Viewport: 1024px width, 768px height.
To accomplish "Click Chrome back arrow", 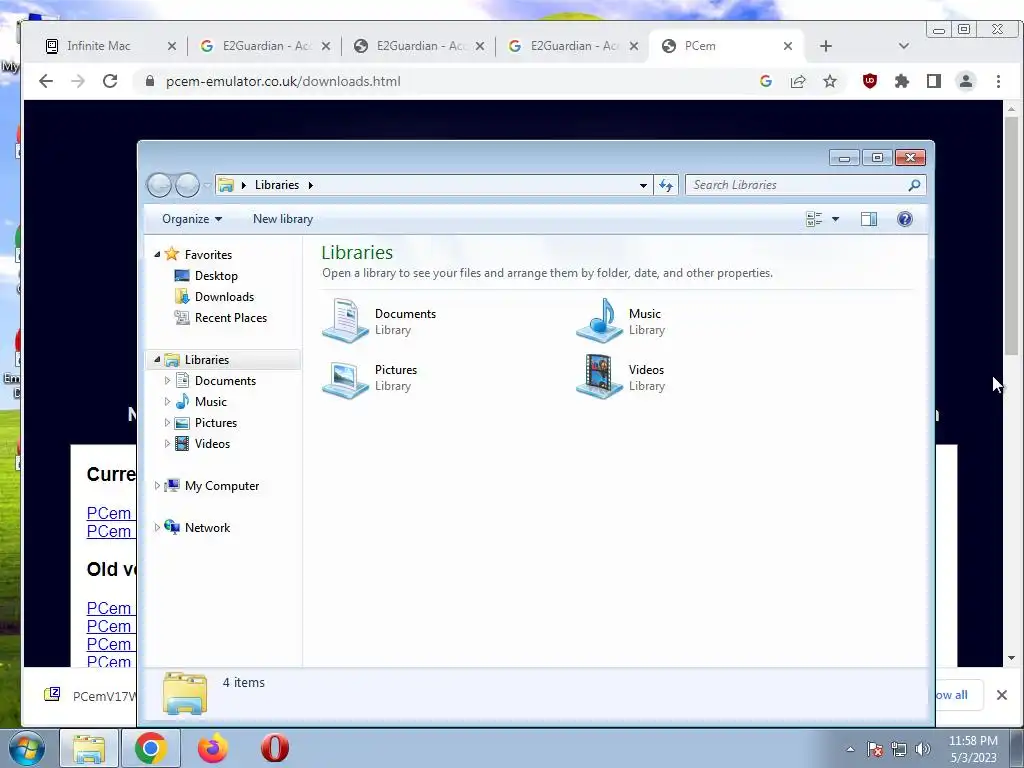I will pos(46,82).
